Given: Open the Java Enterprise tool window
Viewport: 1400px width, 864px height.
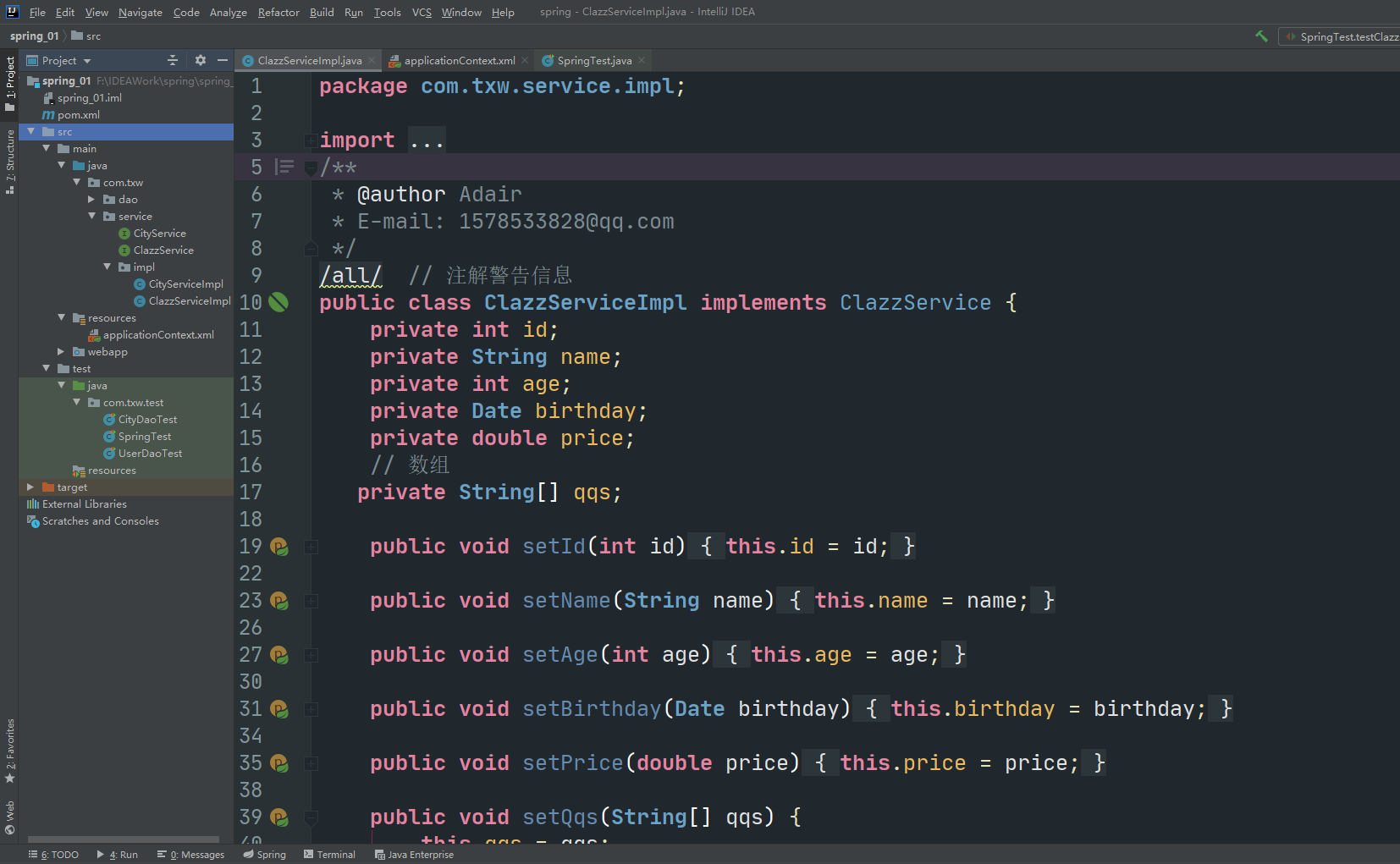Looking at the screenshot, I should click(x=414, y=855).
